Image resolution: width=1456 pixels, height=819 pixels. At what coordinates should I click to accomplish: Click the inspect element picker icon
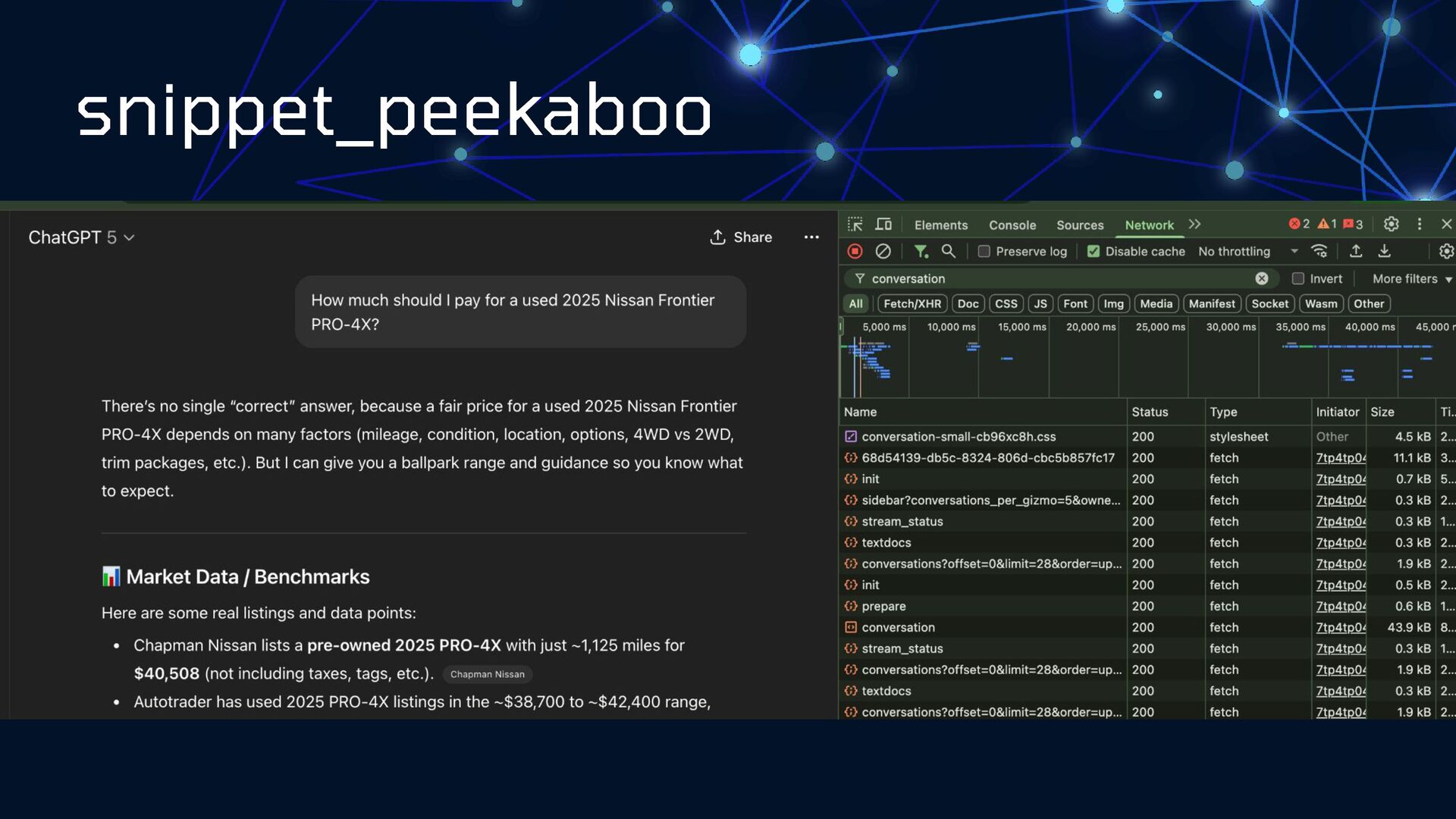[x=855, y=224]
